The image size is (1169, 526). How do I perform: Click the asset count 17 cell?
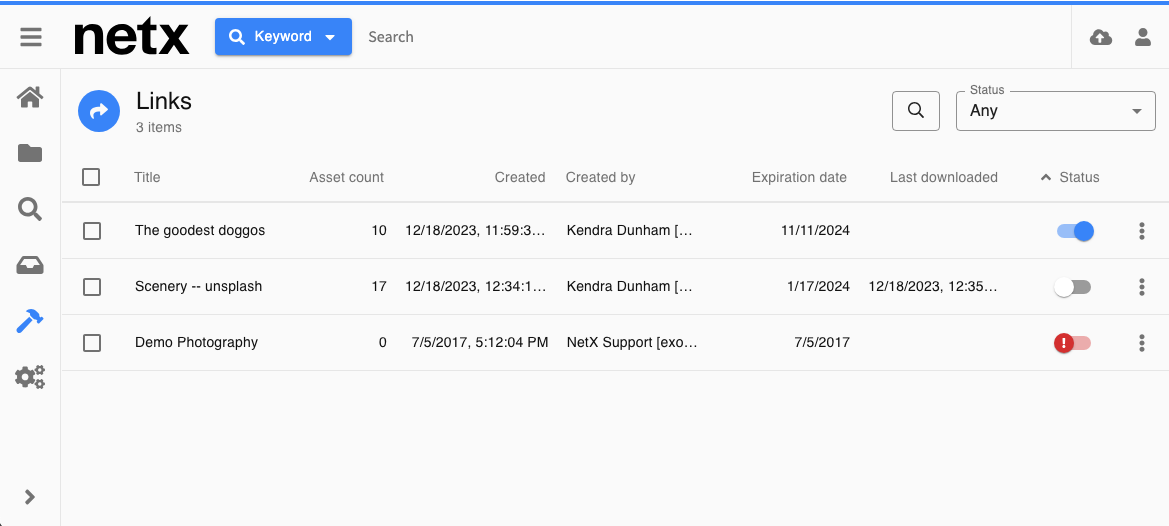(x=379, y=286)
